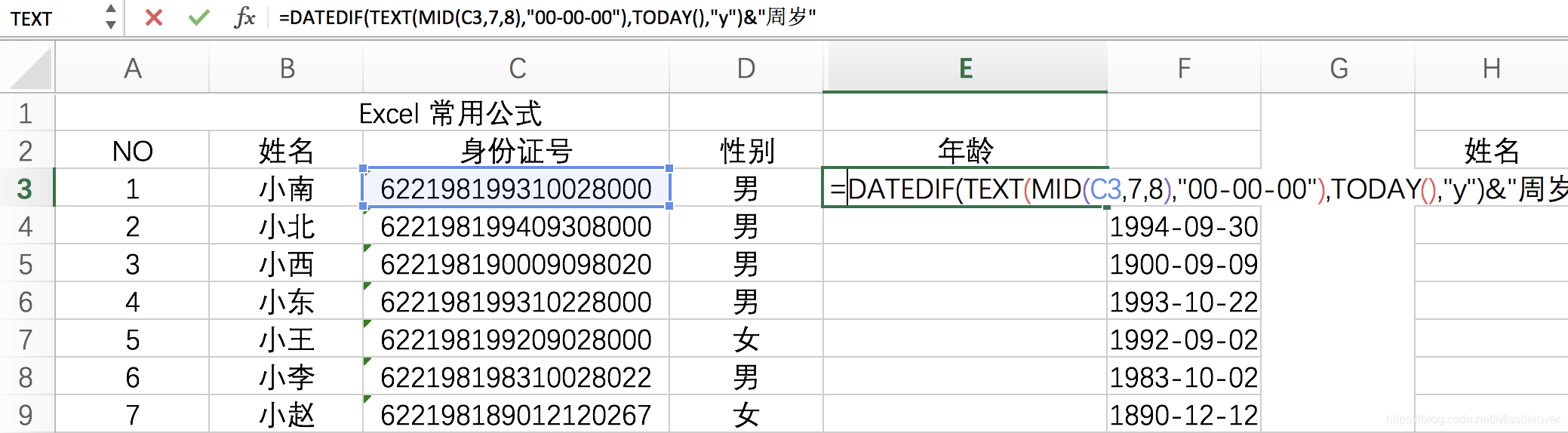This screenshot has width=1568, height=433.
Task: Click the empty age cell for 小赵
Action: point(965,414)
